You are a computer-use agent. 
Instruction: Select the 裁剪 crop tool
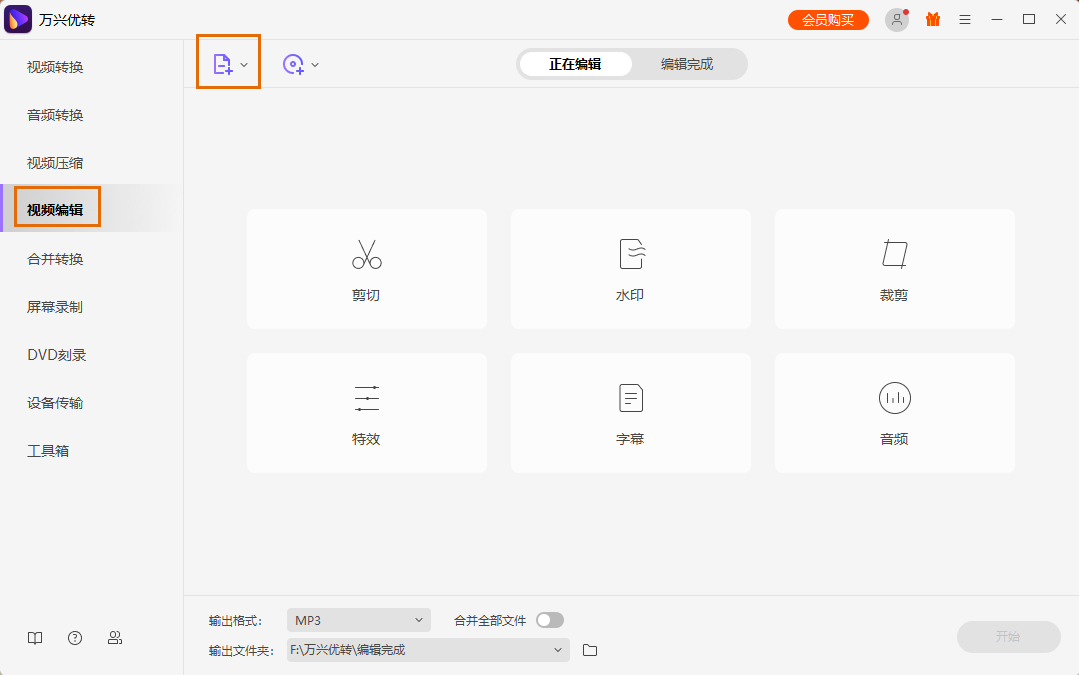pos(893,268)
